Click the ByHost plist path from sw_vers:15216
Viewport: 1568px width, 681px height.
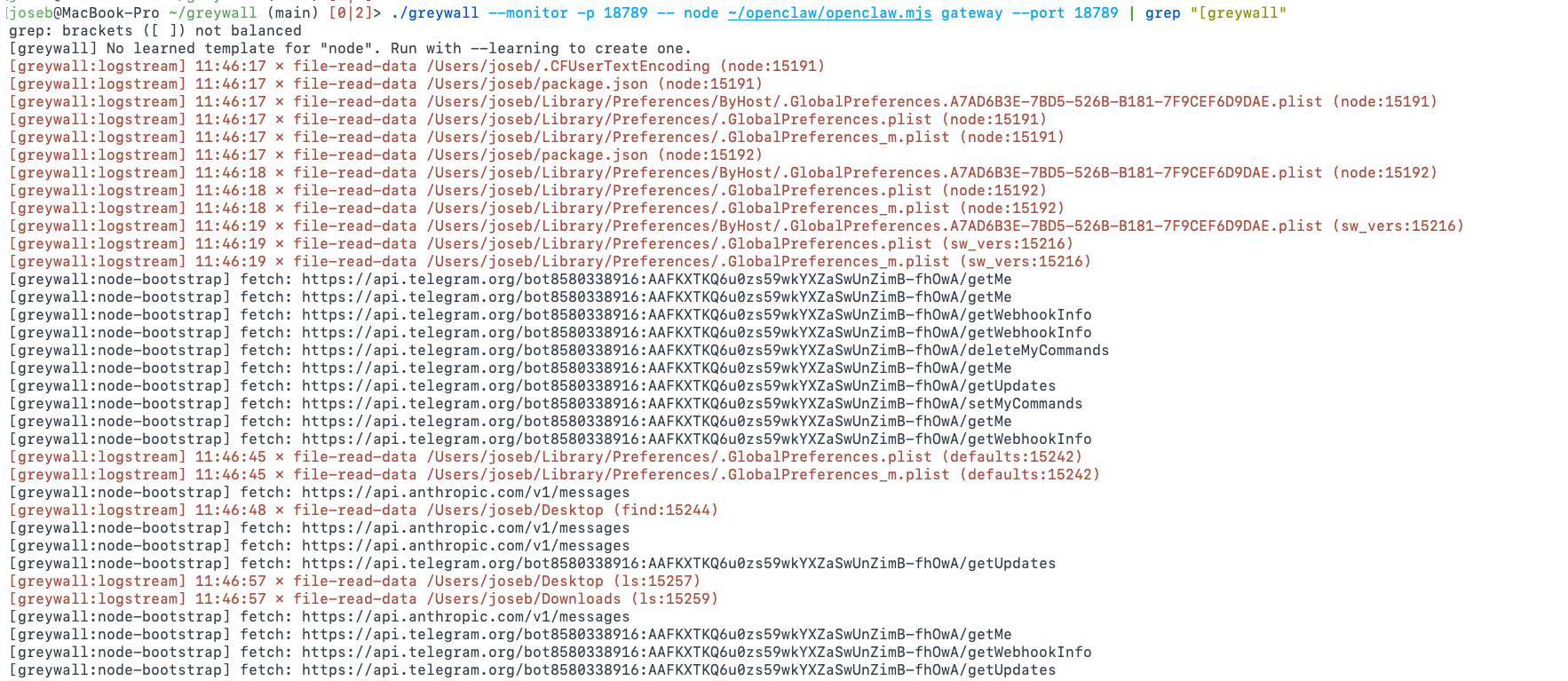(875, 226)
